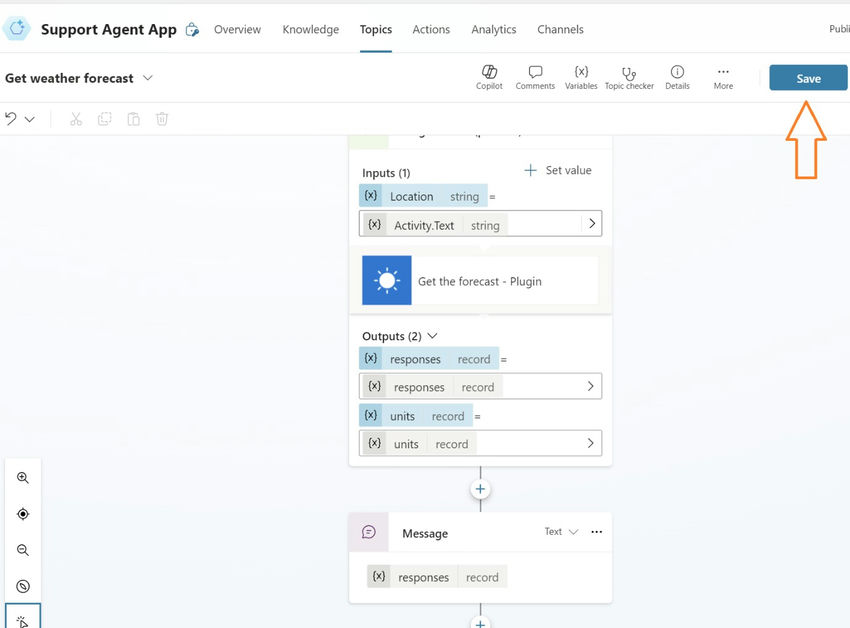
Task: Open responses record output variable picker
Action: [x=590, y=386]
